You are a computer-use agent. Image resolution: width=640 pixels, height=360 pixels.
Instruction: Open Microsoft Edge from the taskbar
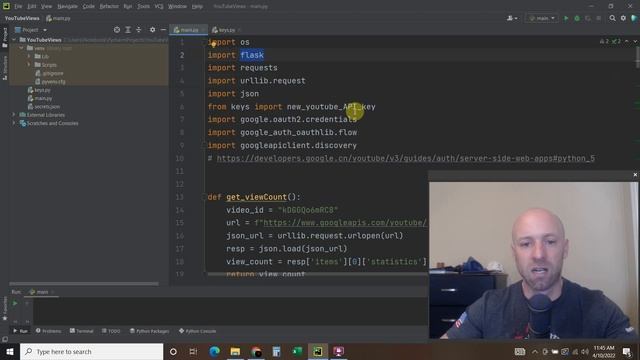pos(214,351)
